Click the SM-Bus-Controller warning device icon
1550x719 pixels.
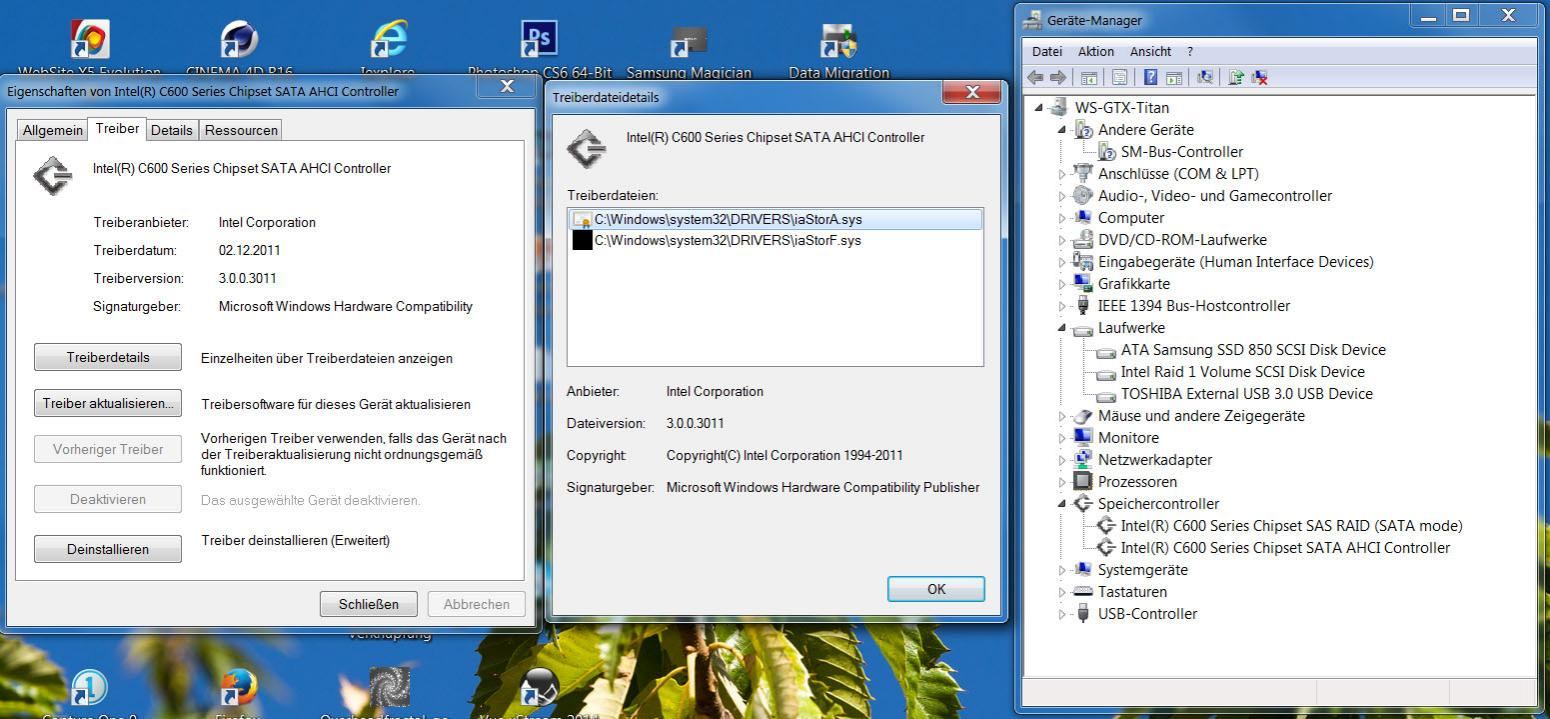1107,152
